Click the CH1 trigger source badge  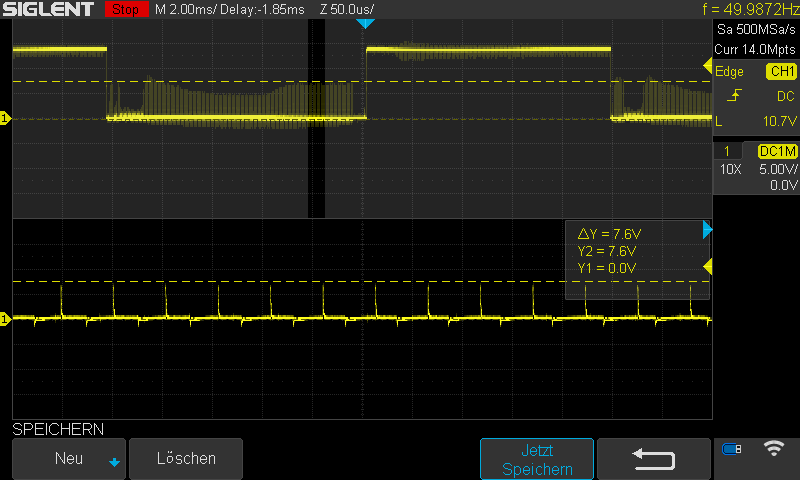[x=781, y=71]
